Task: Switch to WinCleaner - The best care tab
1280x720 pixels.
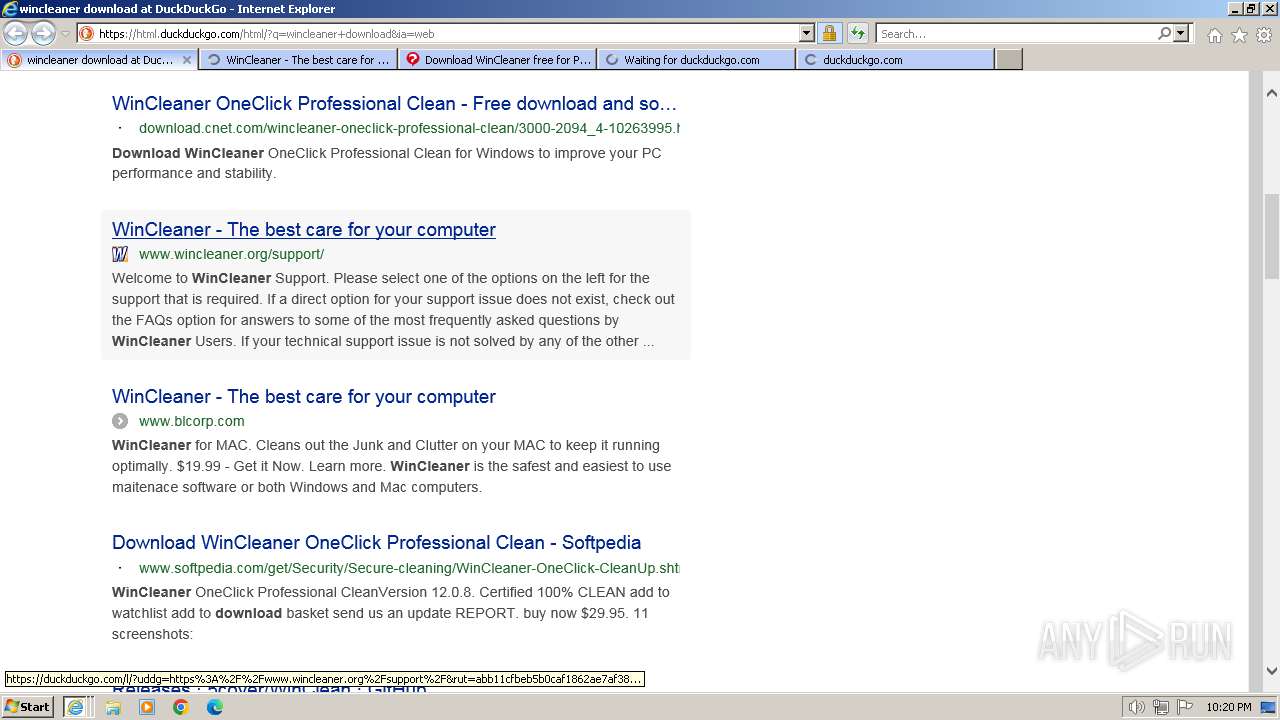Action: click(298, 60)
